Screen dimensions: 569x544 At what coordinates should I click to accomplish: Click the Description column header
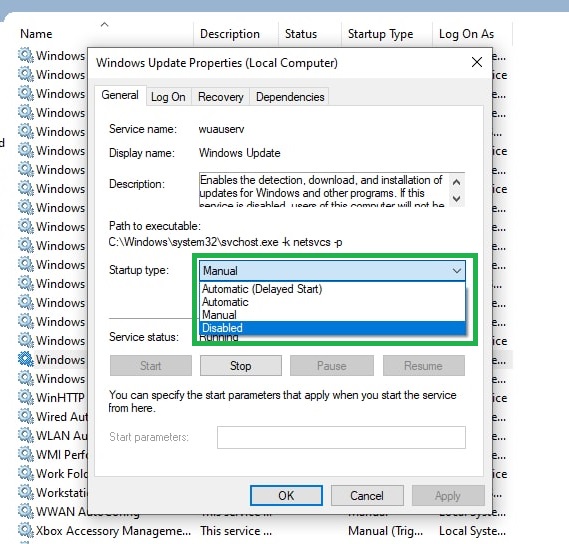(230, 34)
